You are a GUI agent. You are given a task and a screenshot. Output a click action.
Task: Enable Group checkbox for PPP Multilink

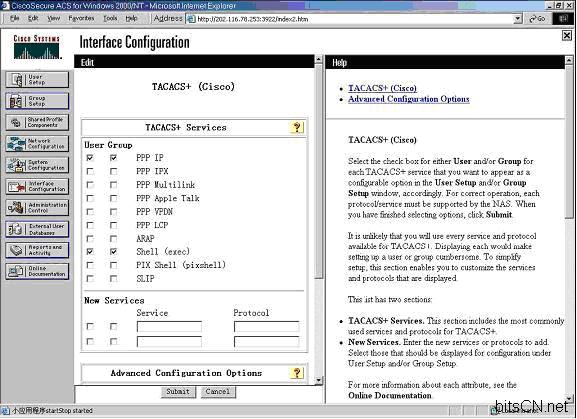(113, 185)
